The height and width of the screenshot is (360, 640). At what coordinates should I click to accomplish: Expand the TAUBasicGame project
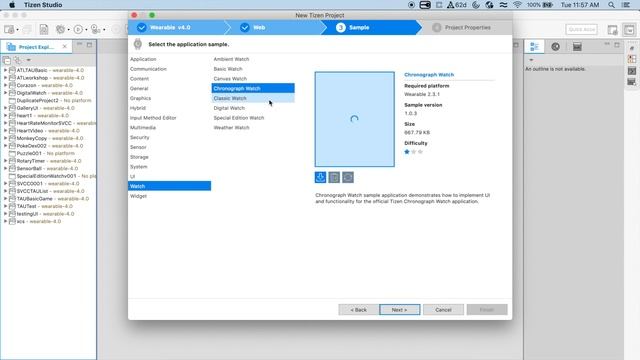point(5,199)
